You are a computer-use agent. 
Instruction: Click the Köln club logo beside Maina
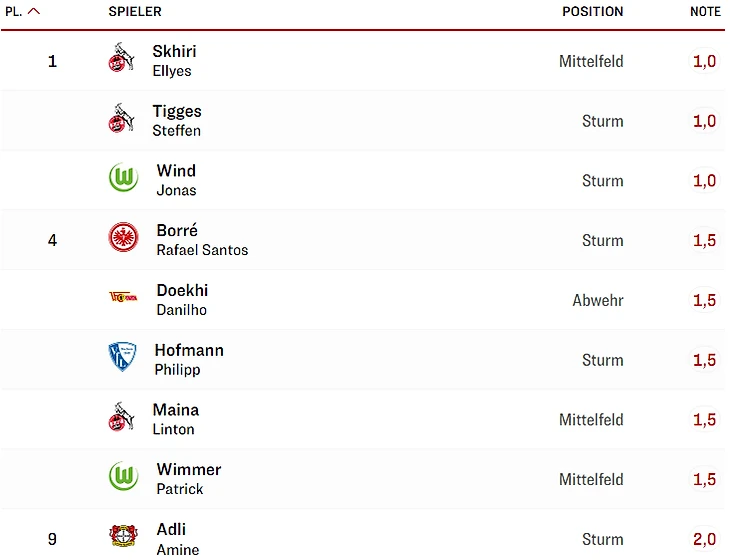coord(121,417)
